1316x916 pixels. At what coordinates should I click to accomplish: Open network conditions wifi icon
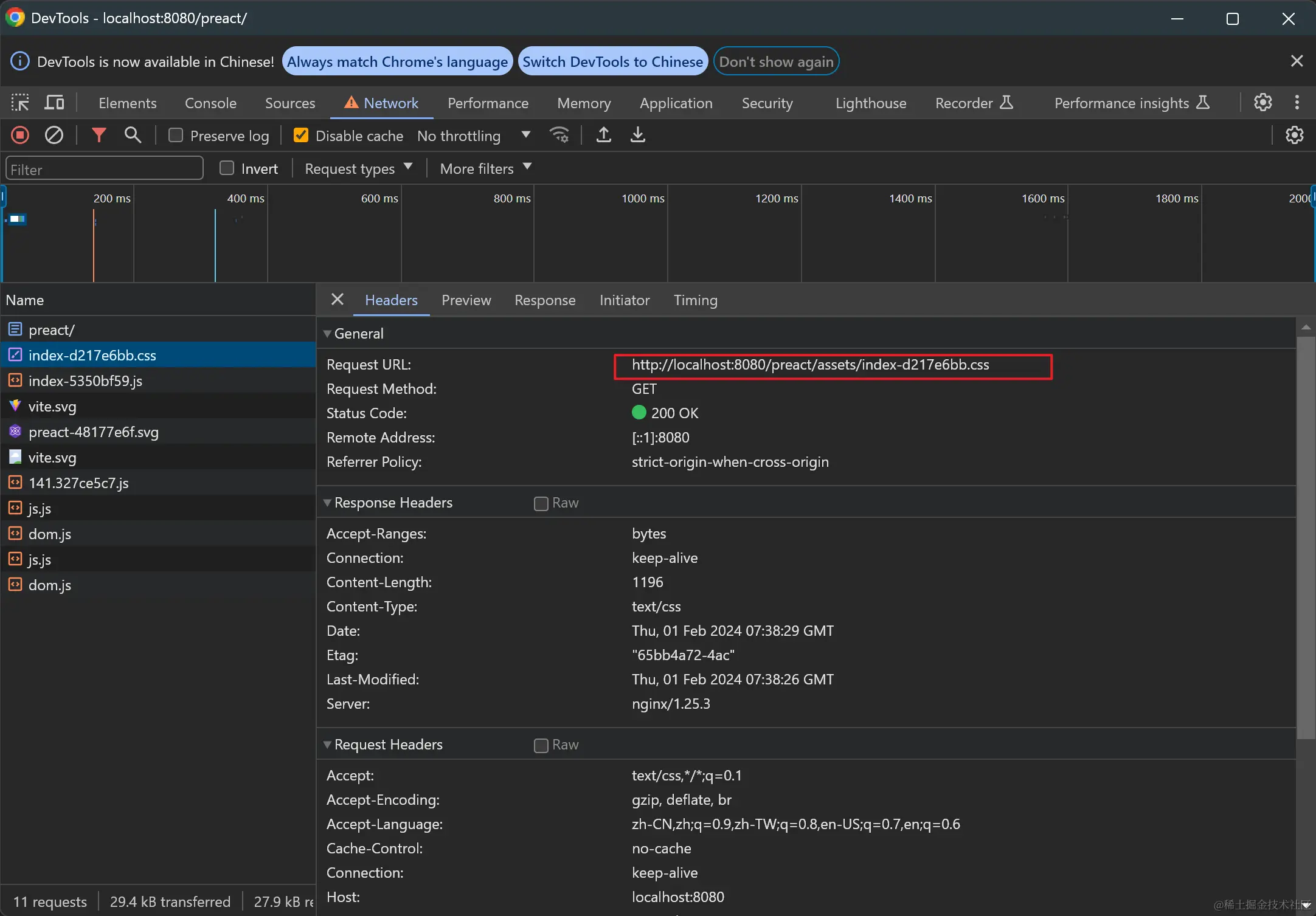(559, 135)
